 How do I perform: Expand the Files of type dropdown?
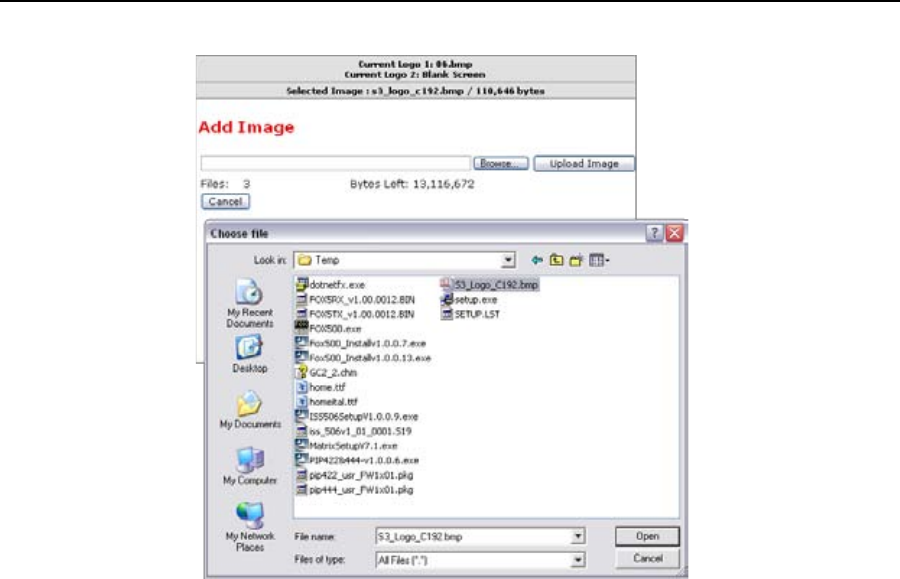click(x=578, y=559)
